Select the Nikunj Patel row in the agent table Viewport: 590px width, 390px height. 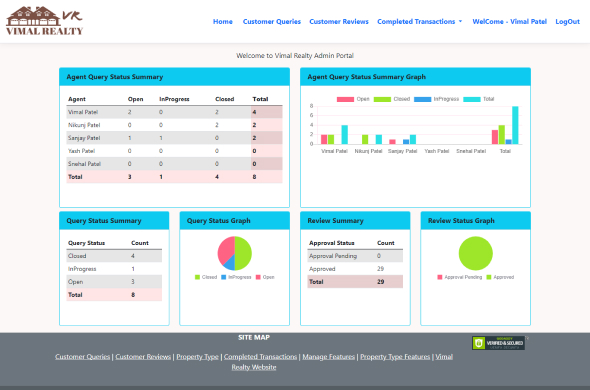[174, 125]
